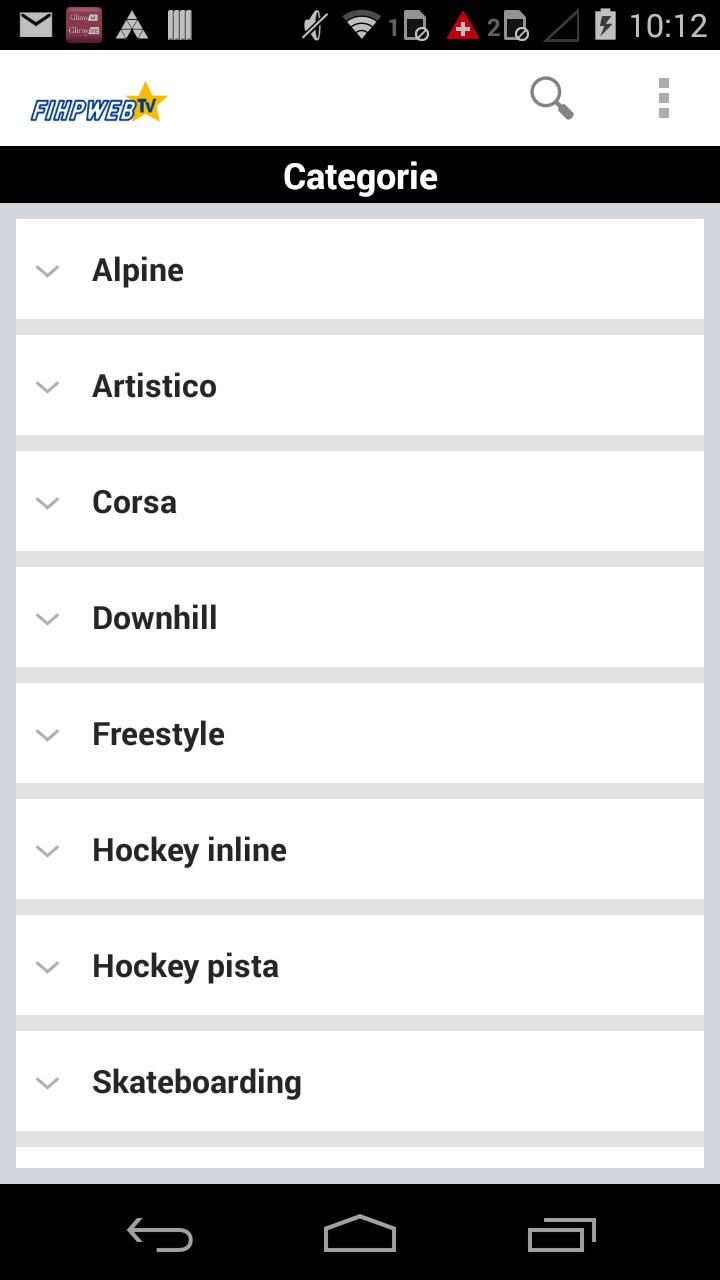Expand the Hockey inline chevron

[x=48, y=850]
